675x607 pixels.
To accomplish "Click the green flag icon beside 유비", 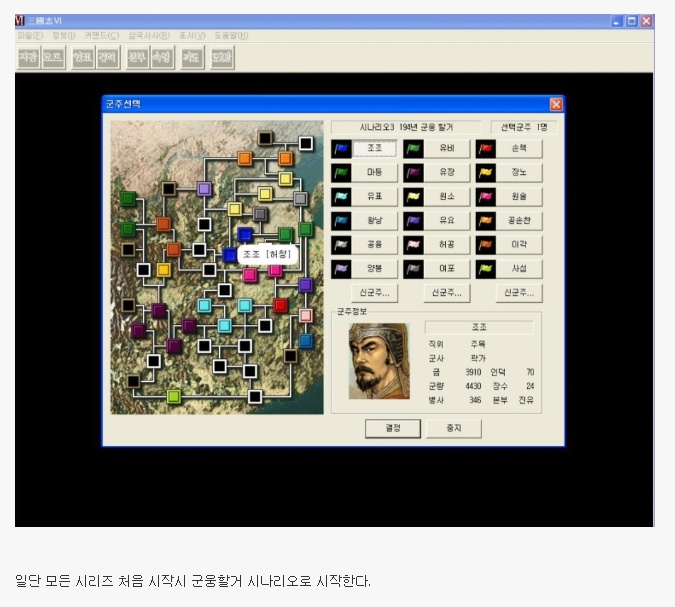I will 414,149.
